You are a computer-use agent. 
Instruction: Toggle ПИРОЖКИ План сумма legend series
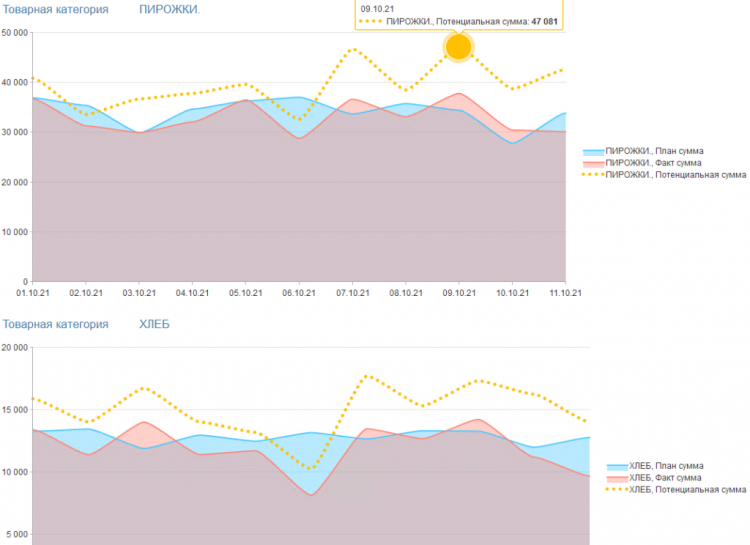(643, 151)
